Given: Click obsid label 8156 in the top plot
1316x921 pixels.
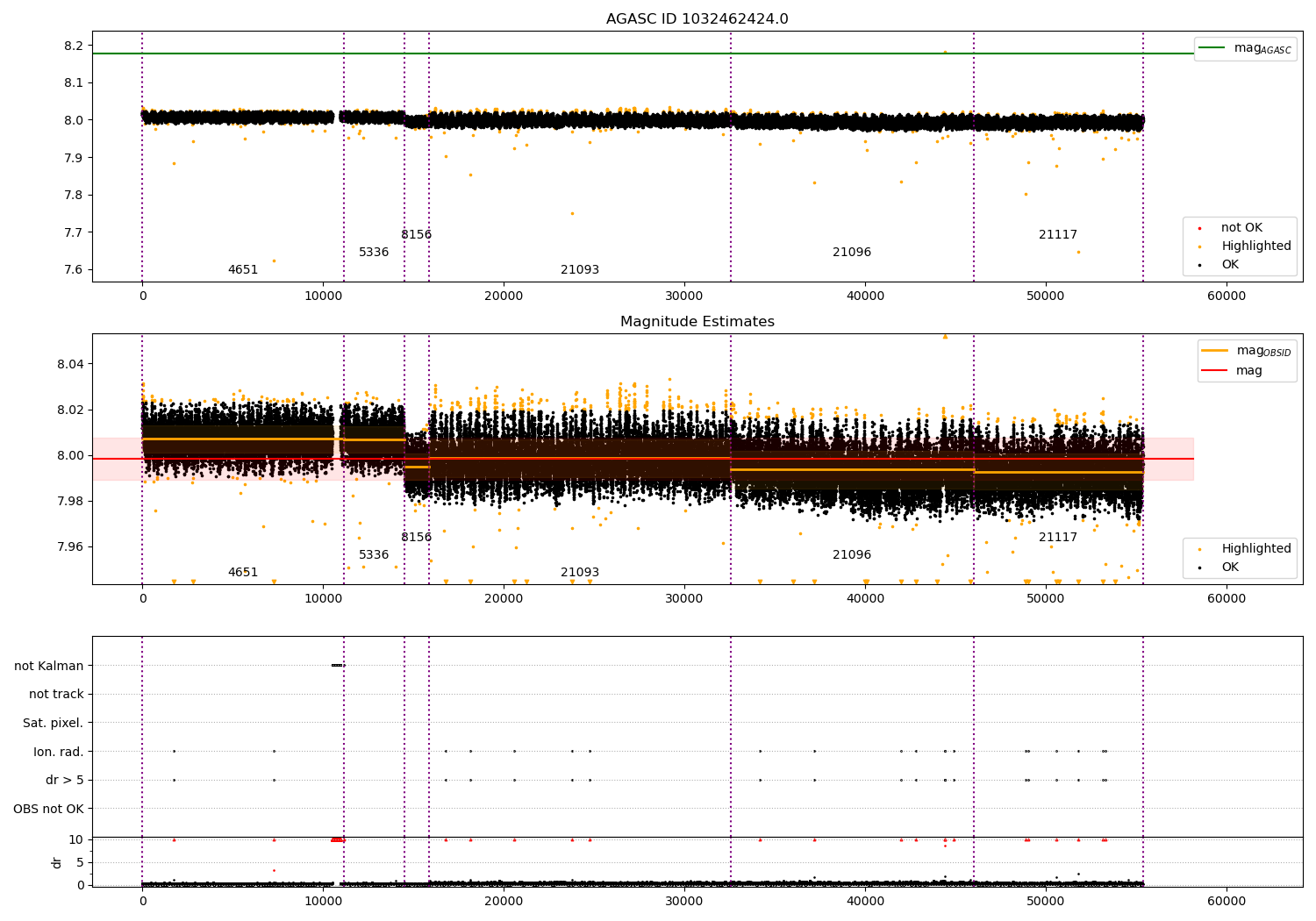Looking at the screenshot, I should pos(417,235).
